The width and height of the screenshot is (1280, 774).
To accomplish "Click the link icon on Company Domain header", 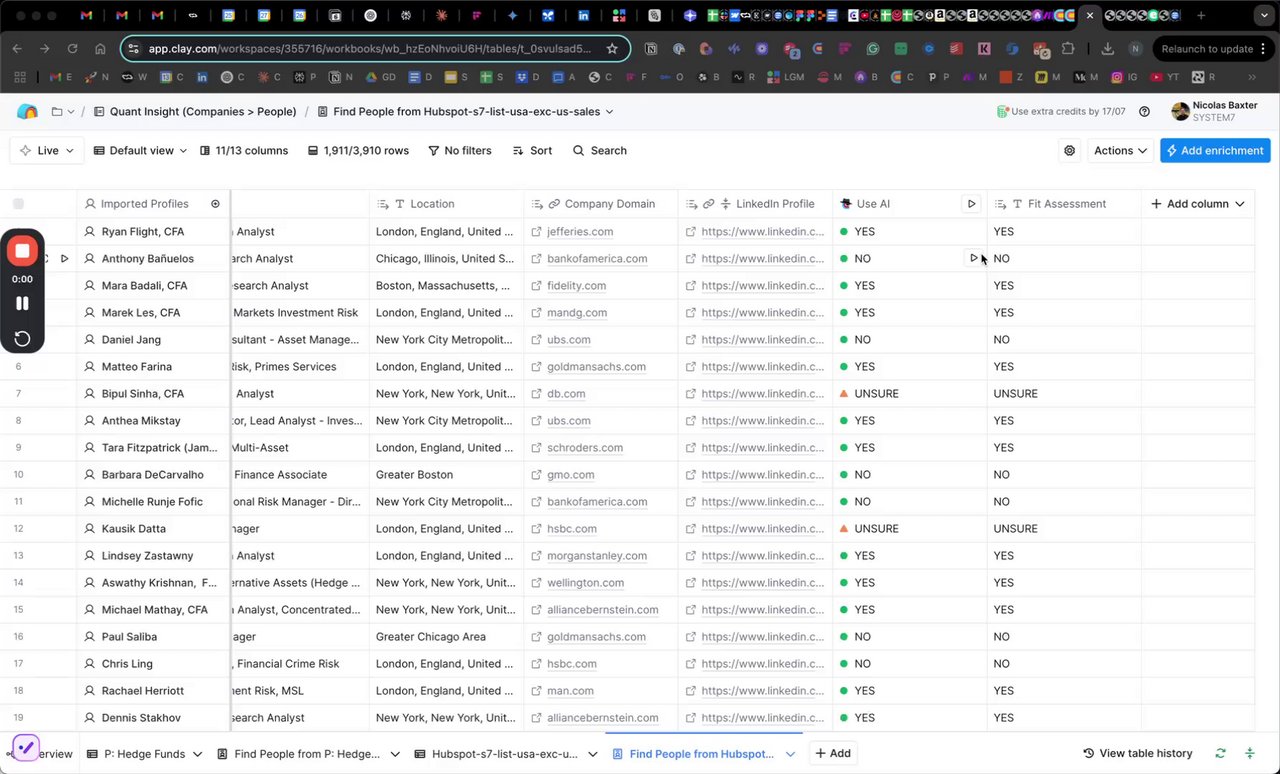I will point(553,204).
